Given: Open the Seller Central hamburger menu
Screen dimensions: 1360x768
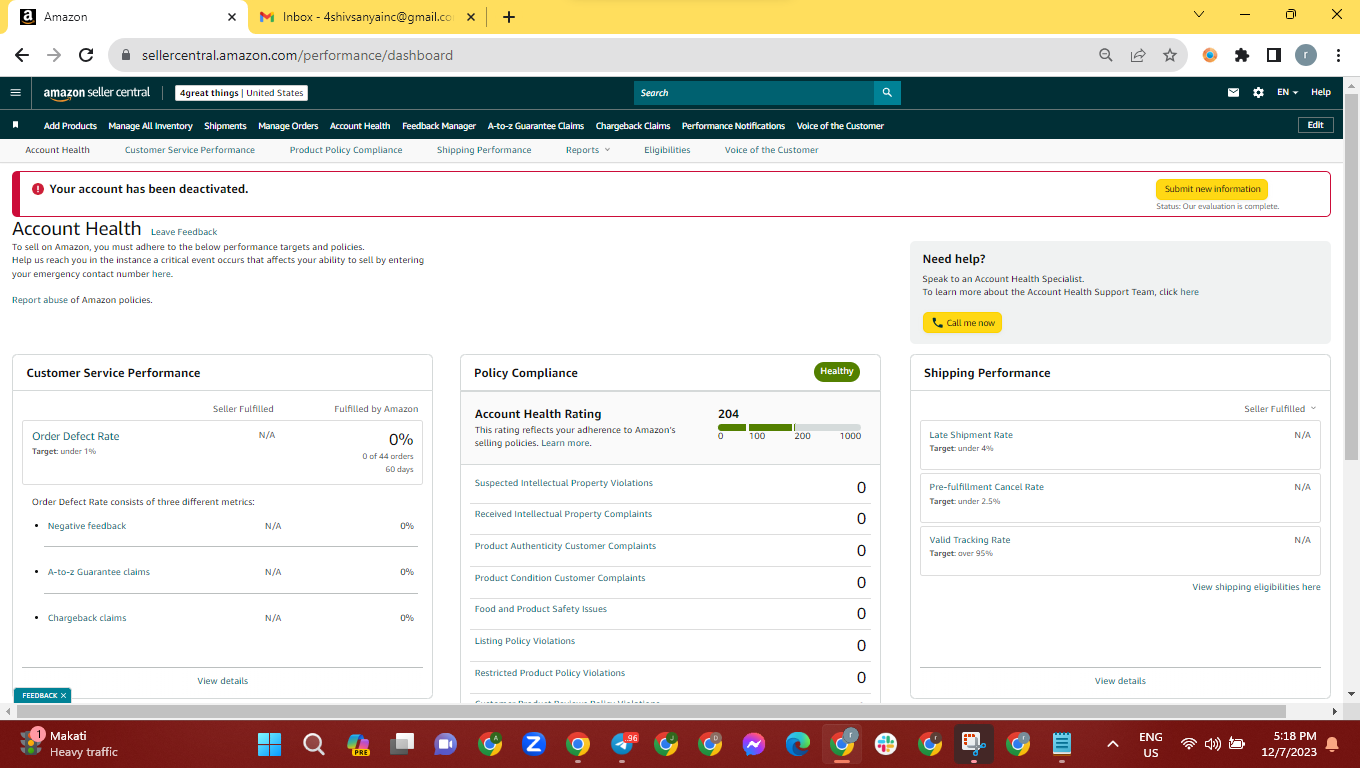Looking at the screenshot, I should pos(15,93).
